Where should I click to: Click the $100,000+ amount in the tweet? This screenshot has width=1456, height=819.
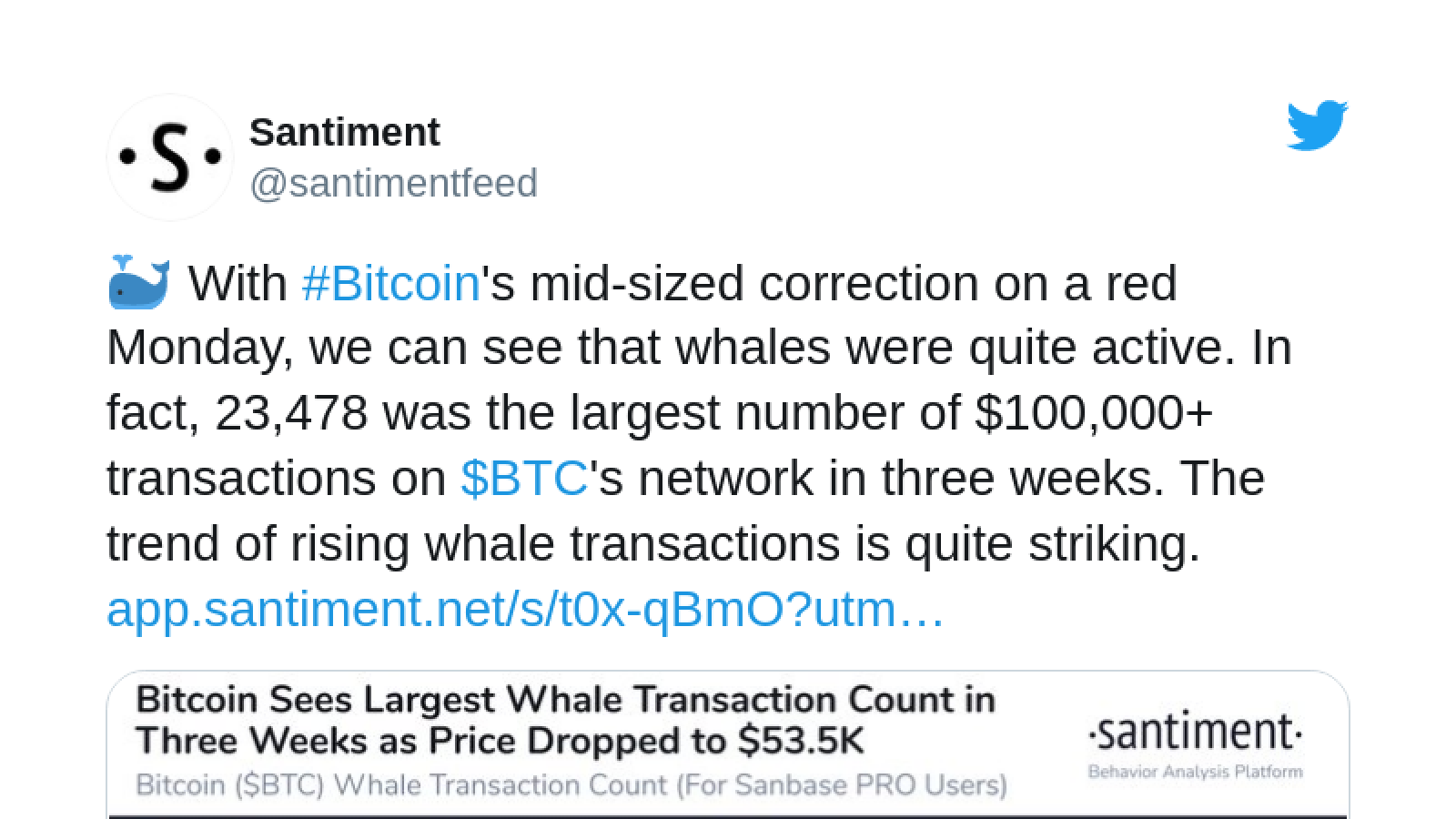1094,413
